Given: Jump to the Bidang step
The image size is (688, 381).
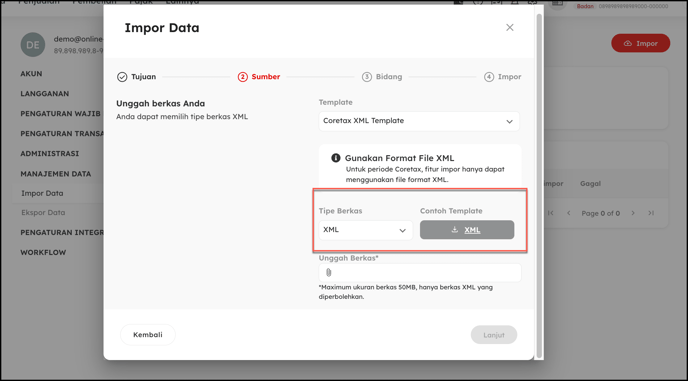Looking at the screenshot, I should [x=382, y=77].
